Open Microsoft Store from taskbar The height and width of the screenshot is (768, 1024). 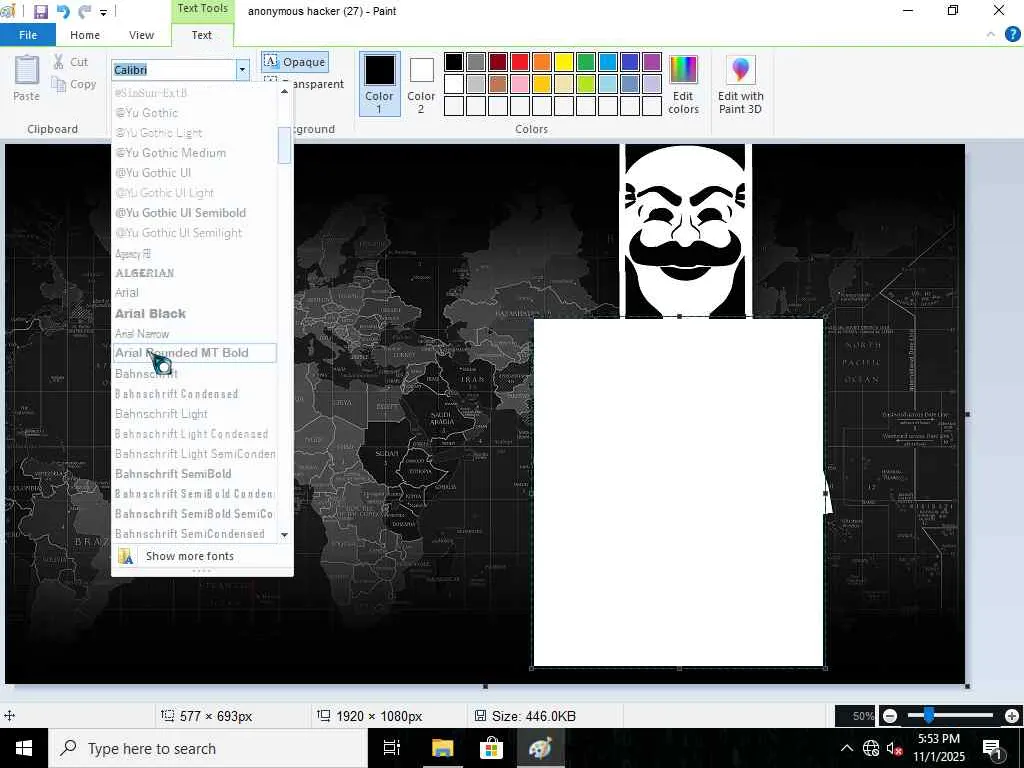coord(491,748)
